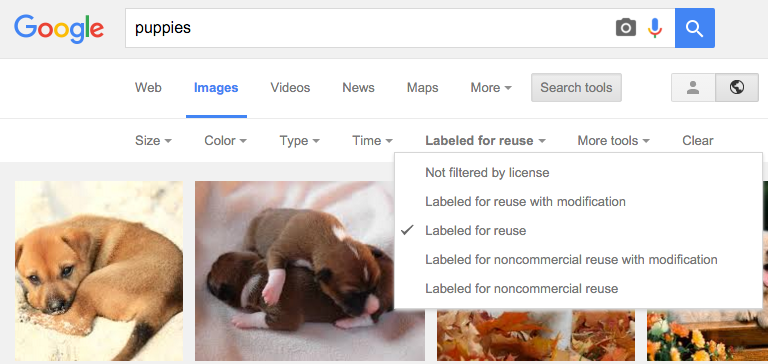Open the More tools dropdown

click(x=613, y=141)
